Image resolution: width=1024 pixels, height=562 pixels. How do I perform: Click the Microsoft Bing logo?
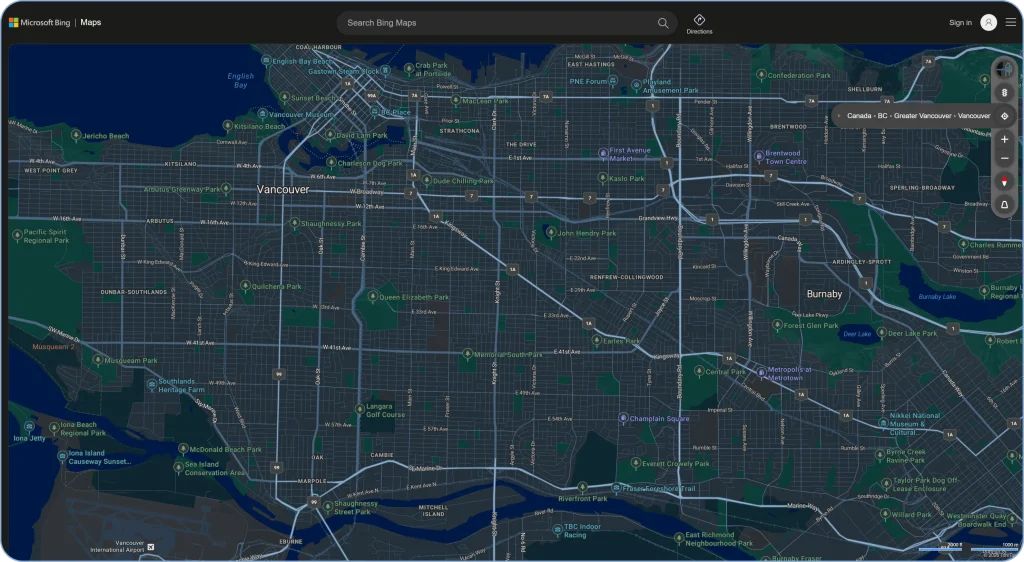39,23
